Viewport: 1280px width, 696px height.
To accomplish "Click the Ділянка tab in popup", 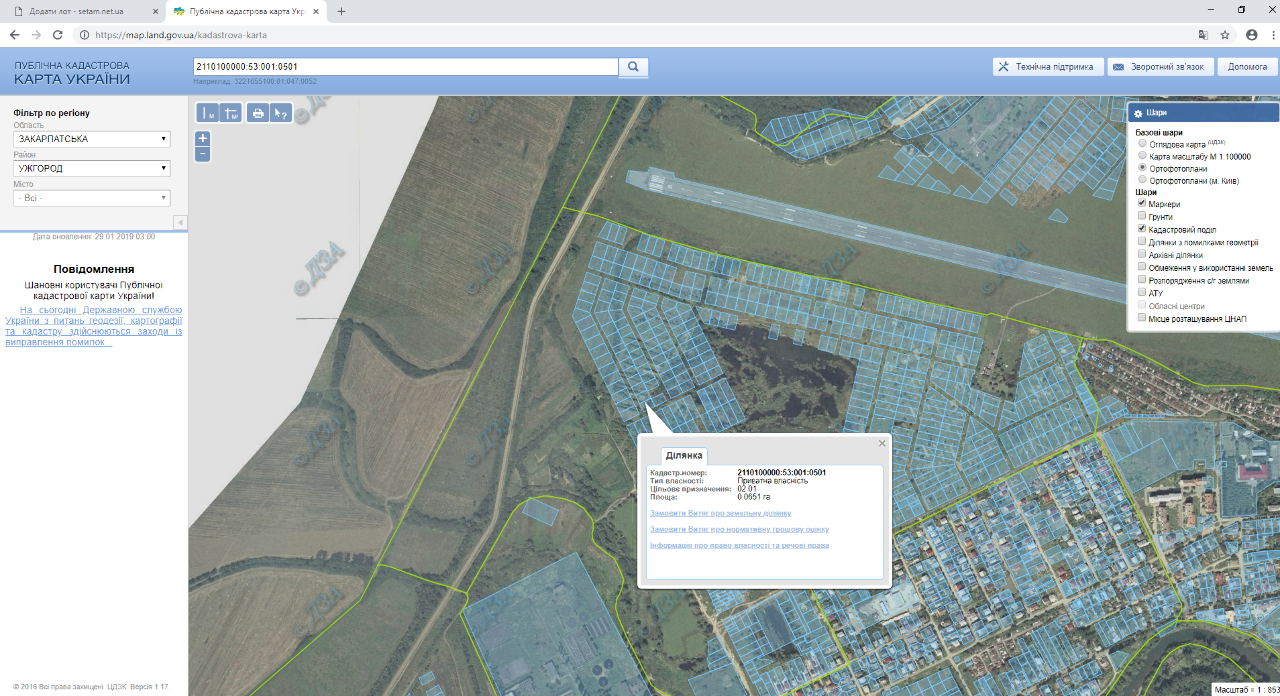I will click(x=684, y=456).
